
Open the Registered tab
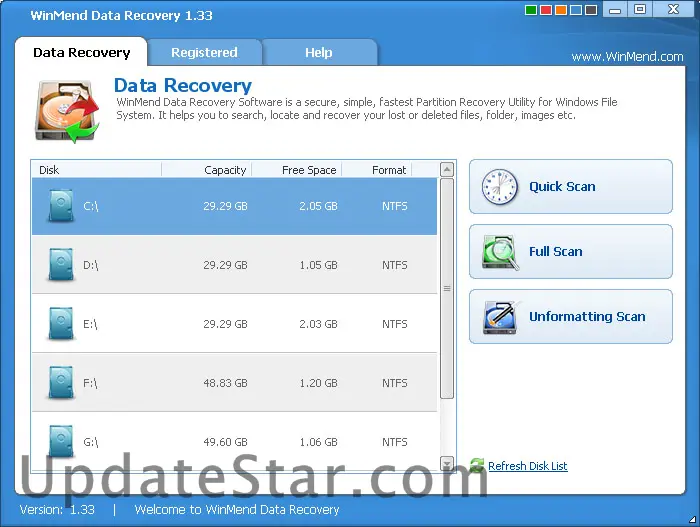click(204, 52)
